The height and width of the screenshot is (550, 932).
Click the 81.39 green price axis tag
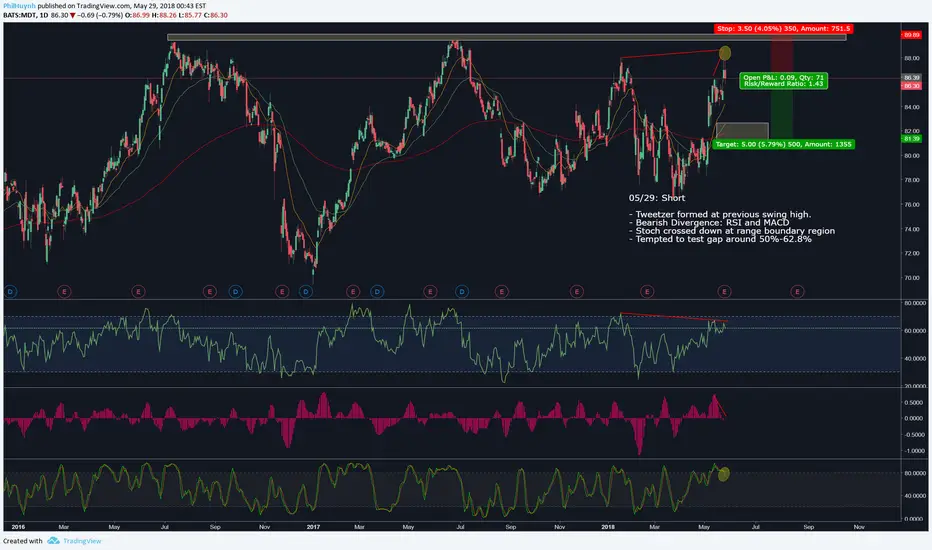[911, 139]
